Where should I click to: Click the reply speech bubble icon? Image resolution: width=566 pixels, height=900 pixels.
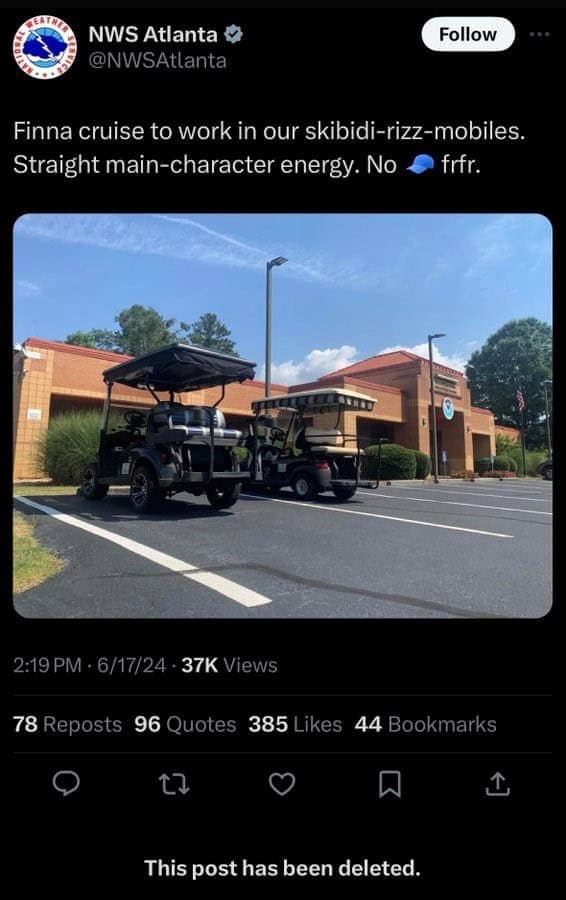coord(66,783)
